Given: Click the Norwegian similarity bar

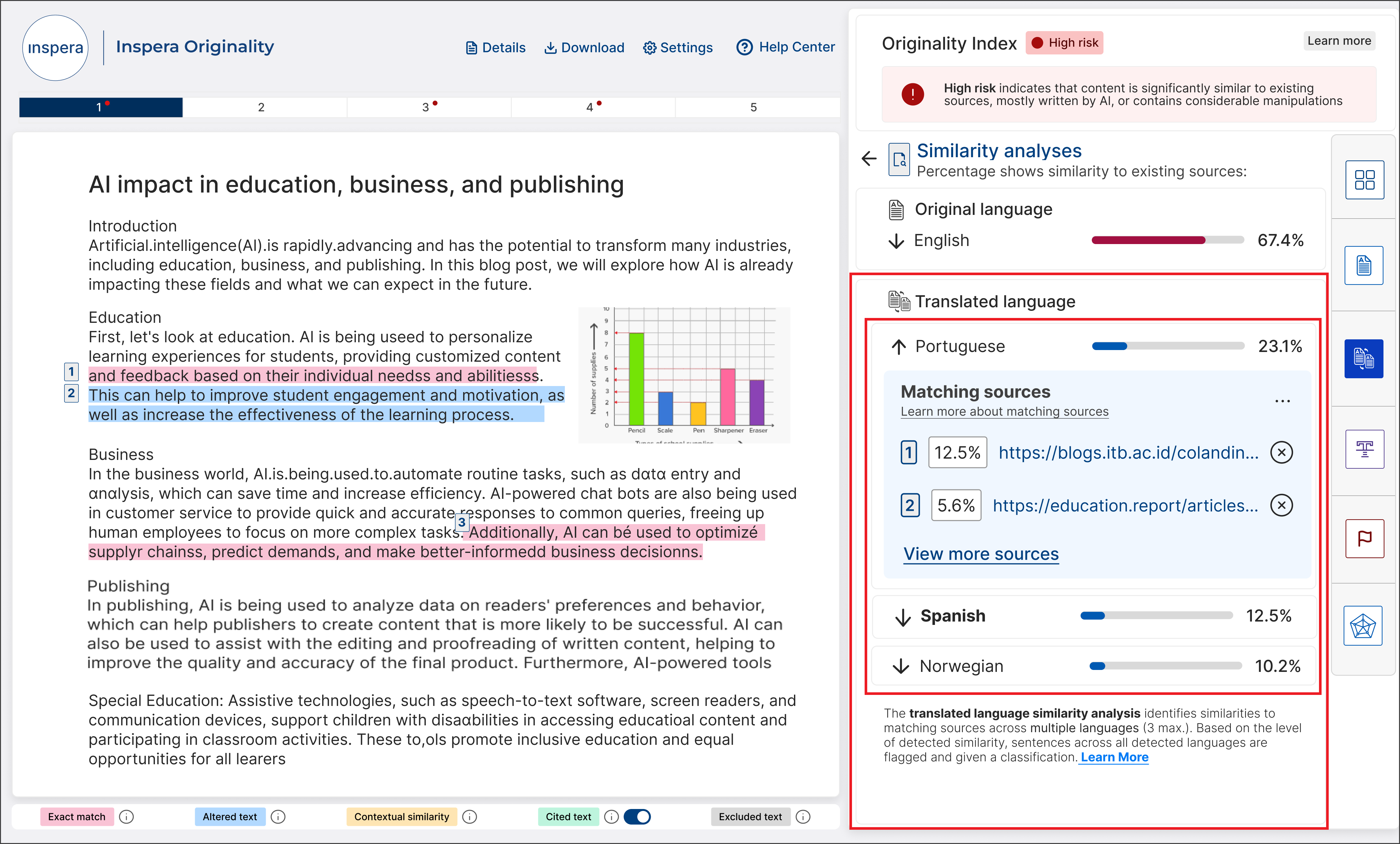Looking at the screenshot, I should (1166, 666).
